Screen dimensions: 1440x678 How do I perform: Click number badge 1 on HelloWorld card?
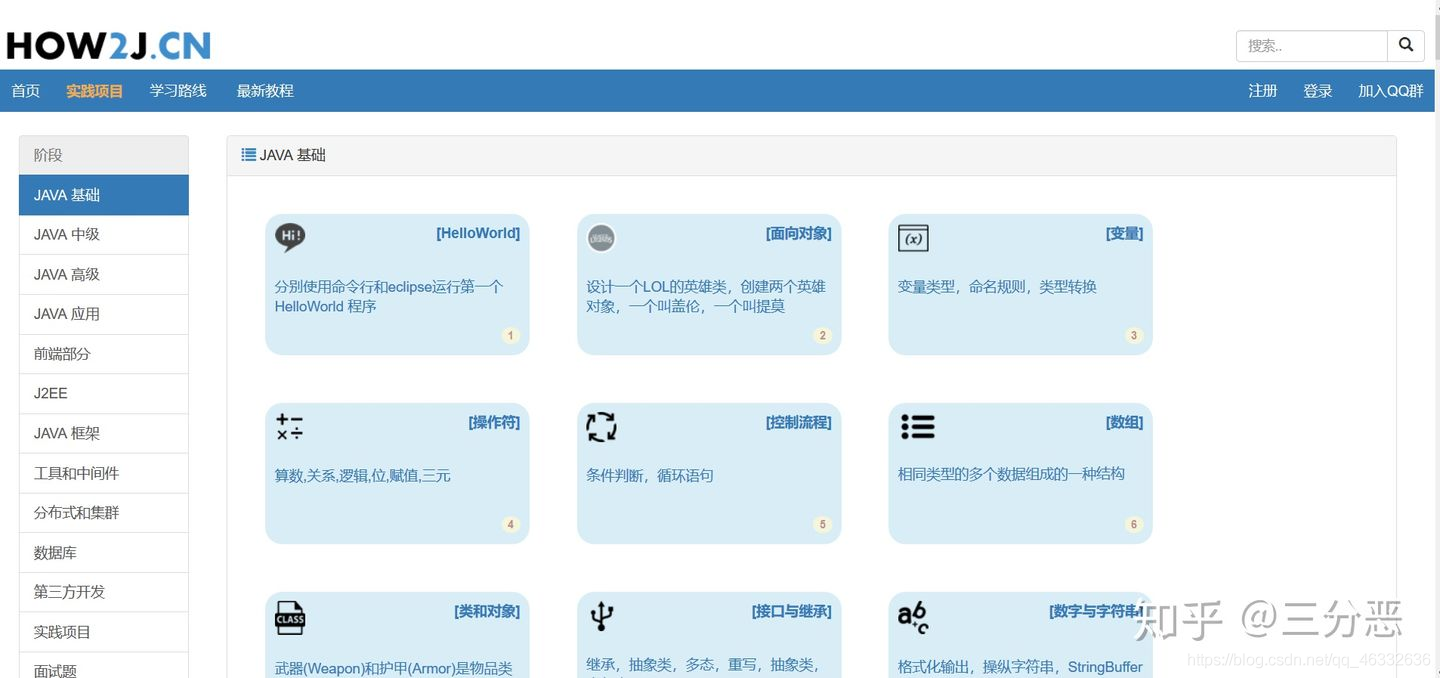click(511, 336)
